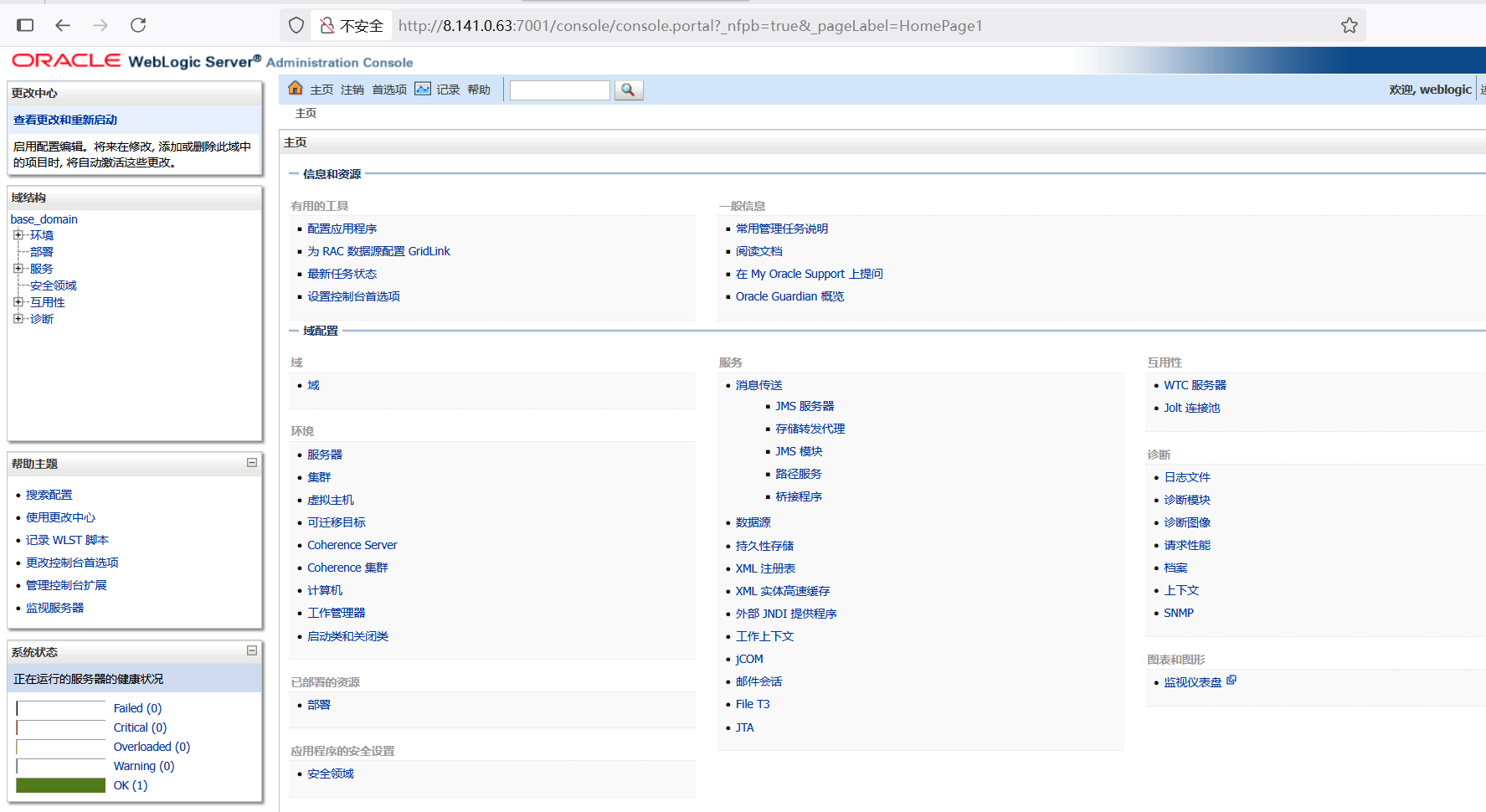The image size is (1486, 812).
Task: Expand the 环境 tree node
Action: coord(18,235)
